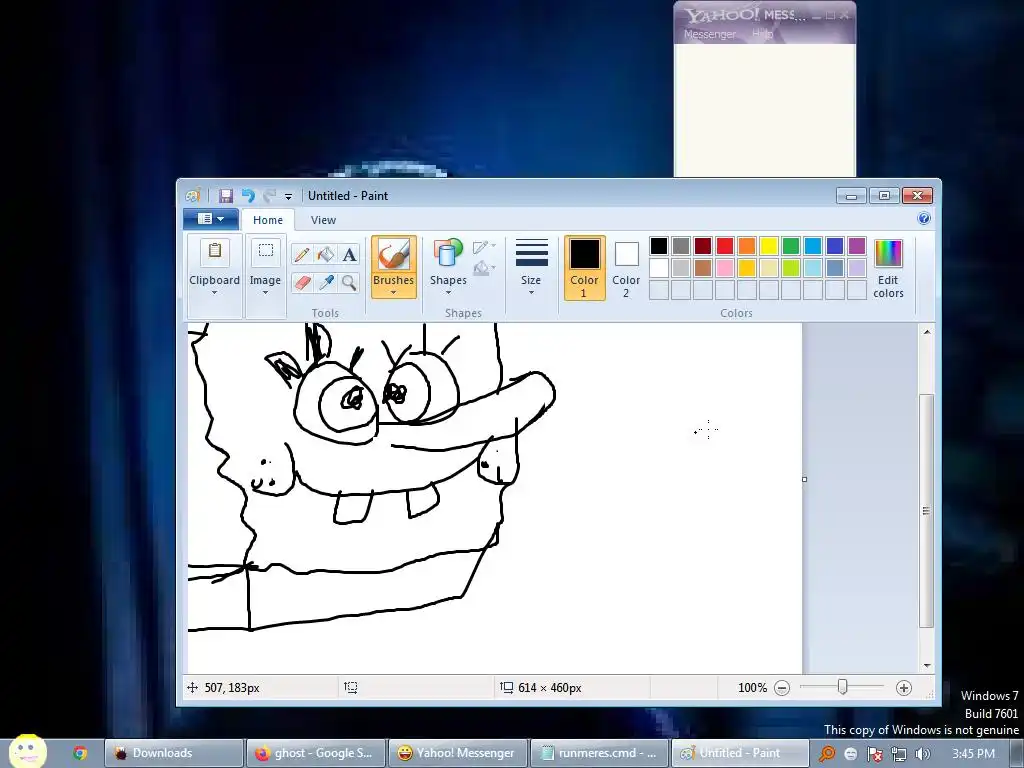Open Paint Help question mark icon
This screenshot has width=1024, height=768.
point(923,219)
